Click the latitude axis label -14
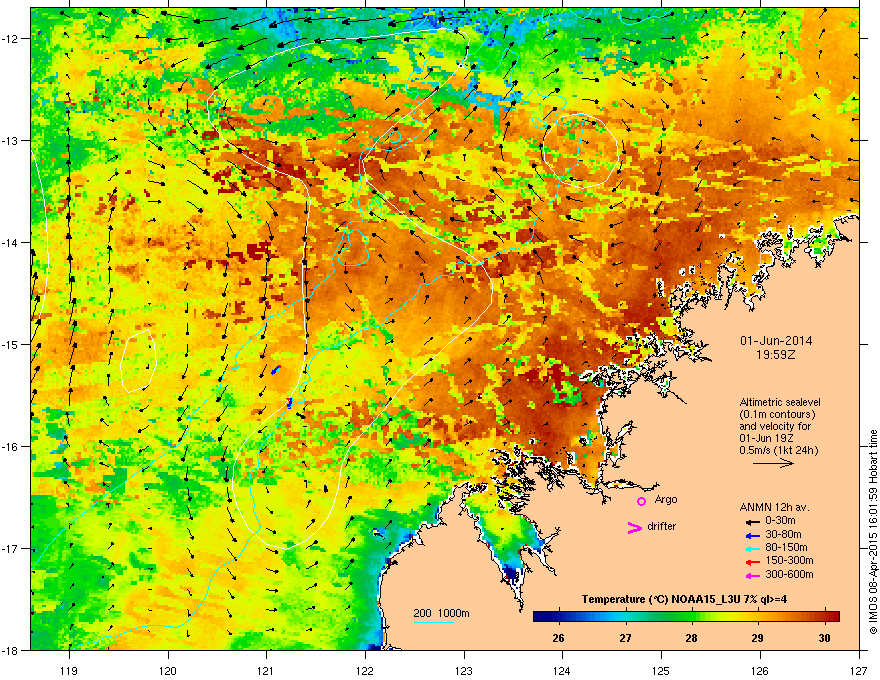 coord(10,242)
